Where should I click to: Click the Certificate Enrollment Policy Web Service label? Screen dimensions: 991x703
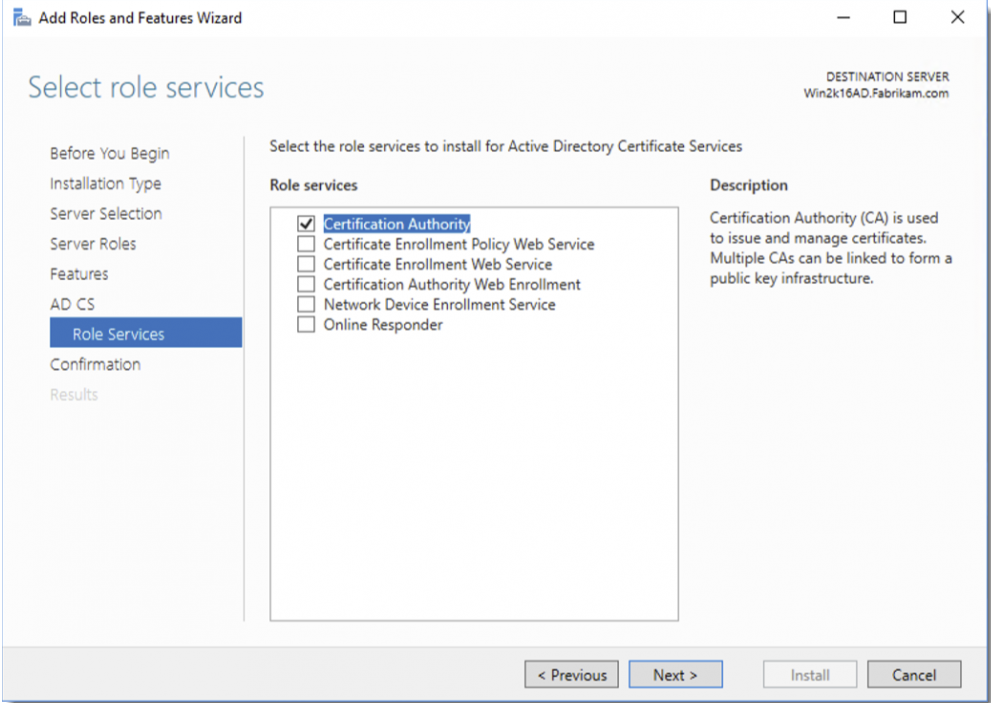[459, 244]
